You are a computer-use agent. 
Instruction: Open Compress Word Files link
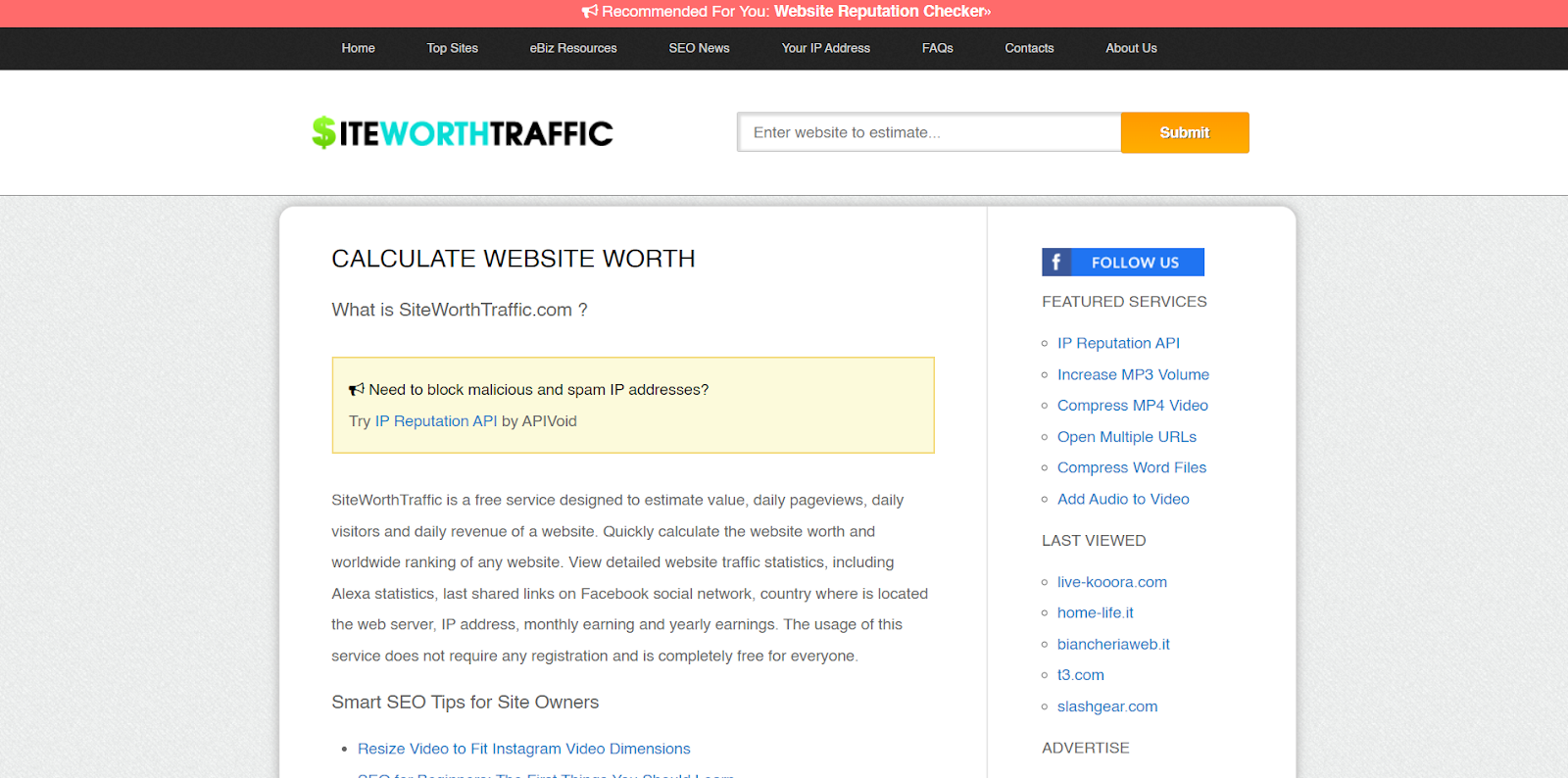[x=1132, y=468]
